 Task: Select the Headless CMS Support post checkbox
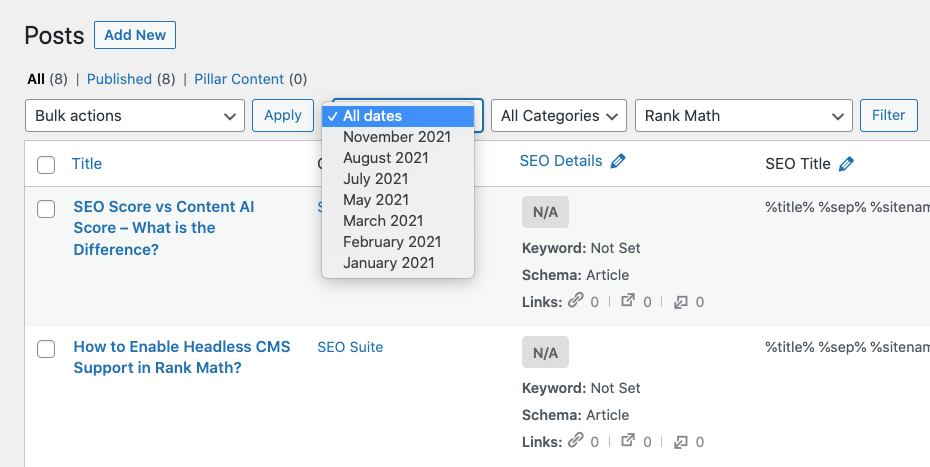[46, 349]
